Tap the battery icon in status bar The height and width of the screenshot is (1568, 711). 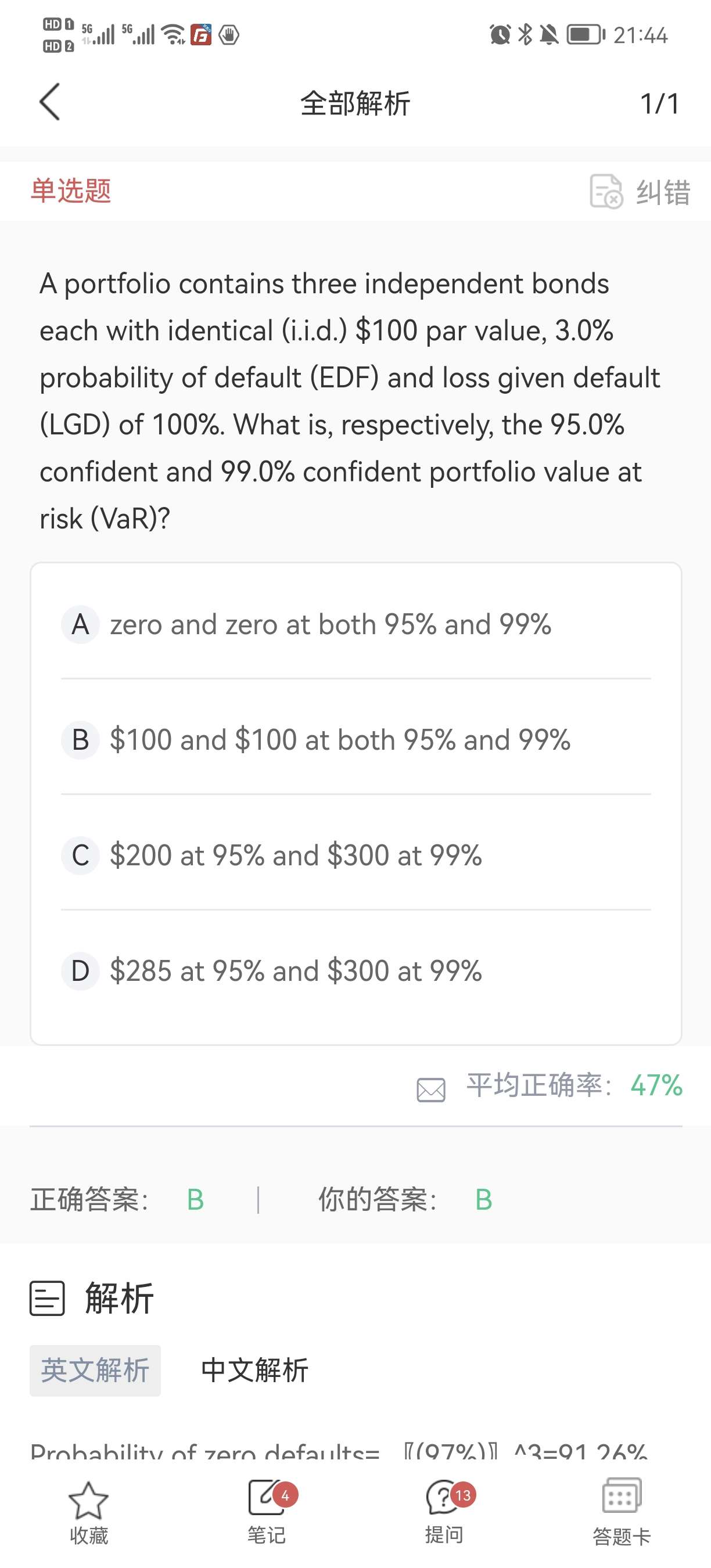point(586,35)
